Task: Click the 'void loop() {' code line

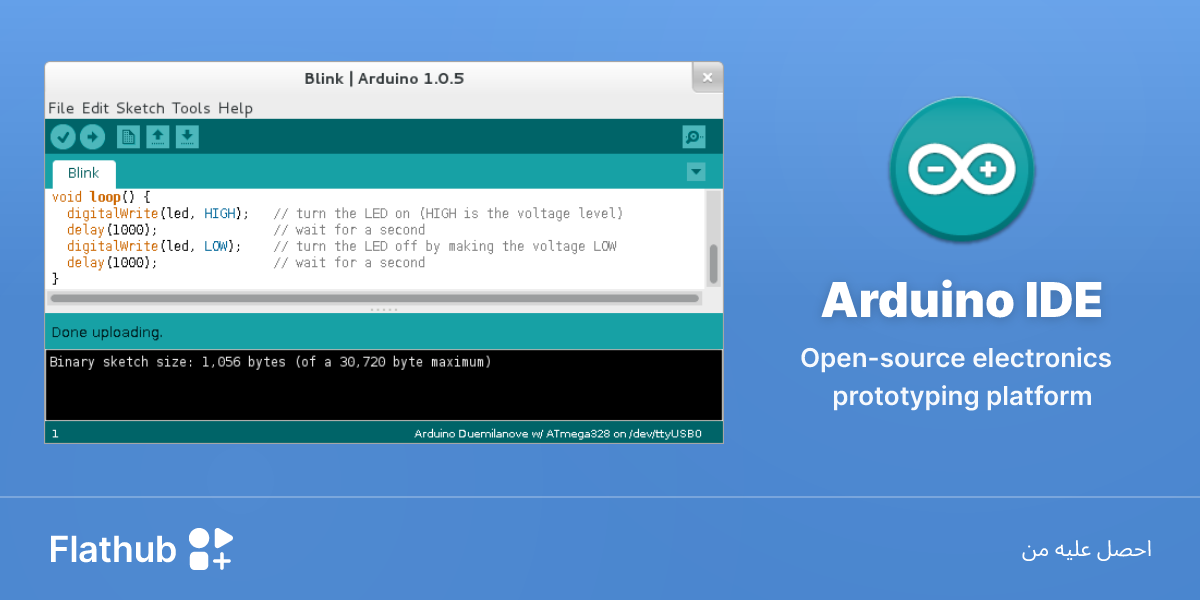Action: click(100, 198)
